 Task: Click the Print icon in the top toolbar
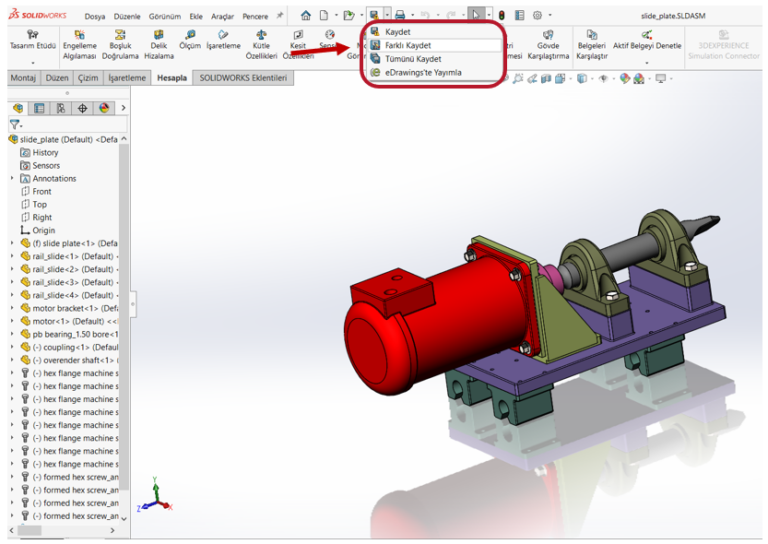pyautogui.click(x=400, y=16)
